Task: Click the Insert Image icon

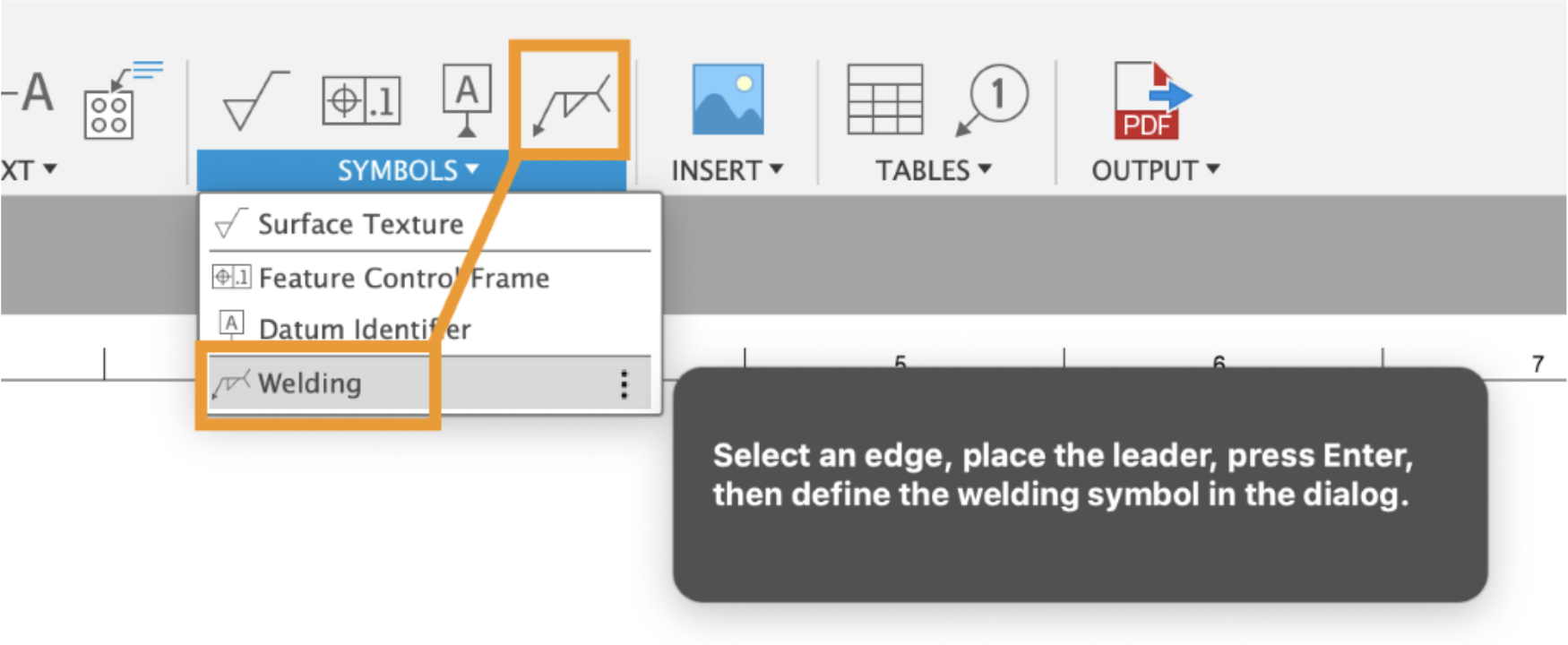Action: (x=728, y=99)
